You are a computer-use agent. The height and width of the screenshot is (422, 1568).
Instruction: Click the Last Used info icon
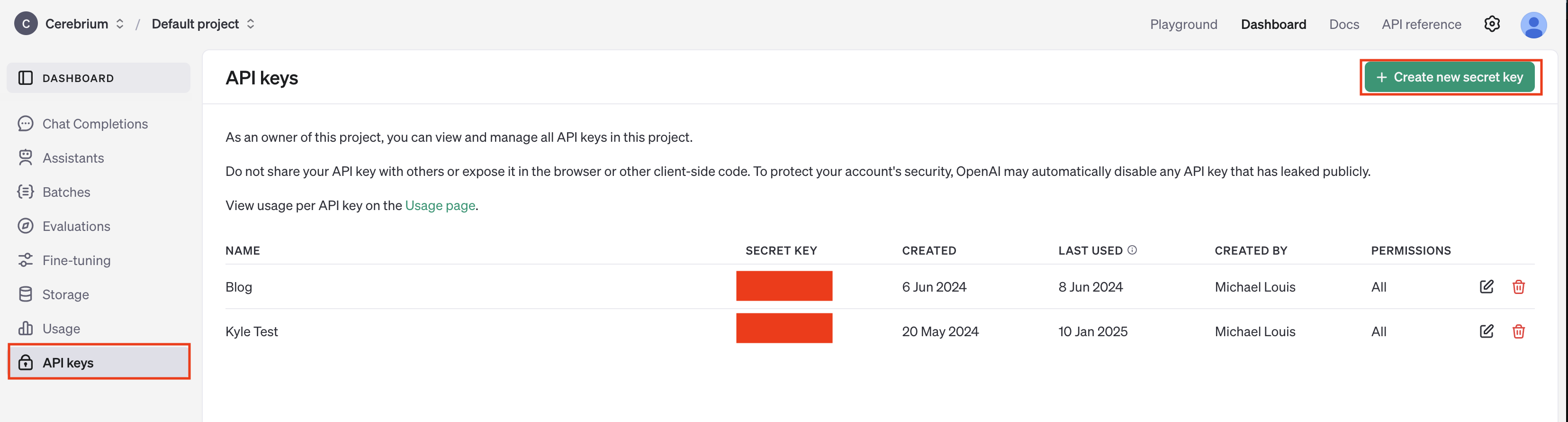(x=1132, y=250)
